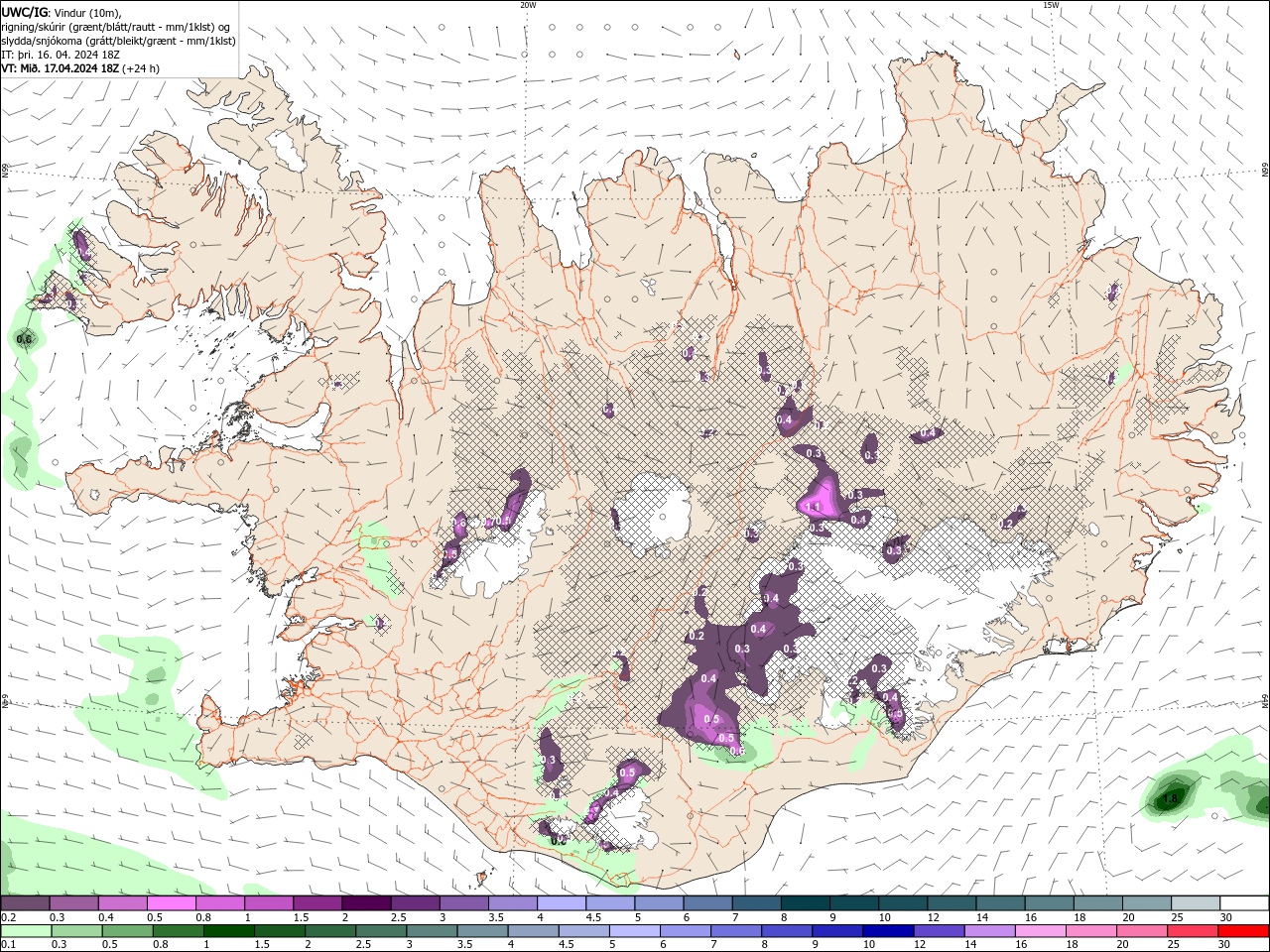The width and height of the screenshot is (1270, 952).
Task: Pick the white swatch at upper scale 30
Action: [1244, 902]
